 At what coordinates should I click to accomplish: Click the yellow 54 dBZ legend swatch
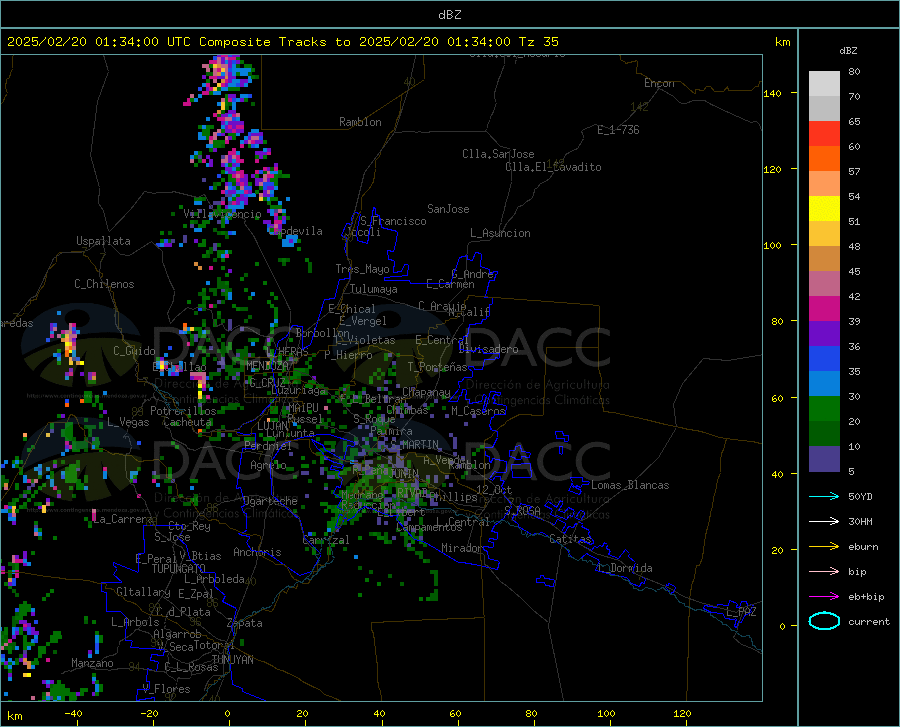(x=824, y=208)
